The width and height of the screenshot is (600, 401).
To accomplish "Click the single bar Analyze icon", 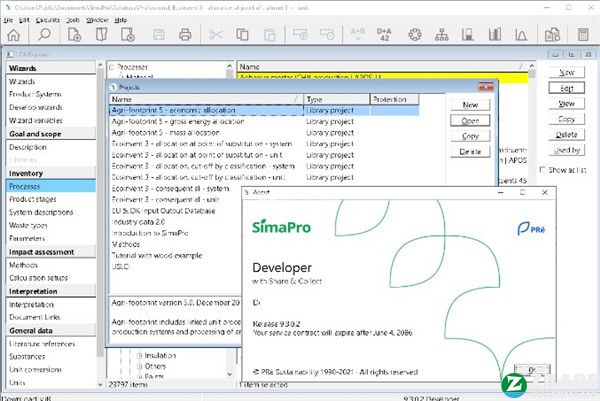I will (468, 35).
